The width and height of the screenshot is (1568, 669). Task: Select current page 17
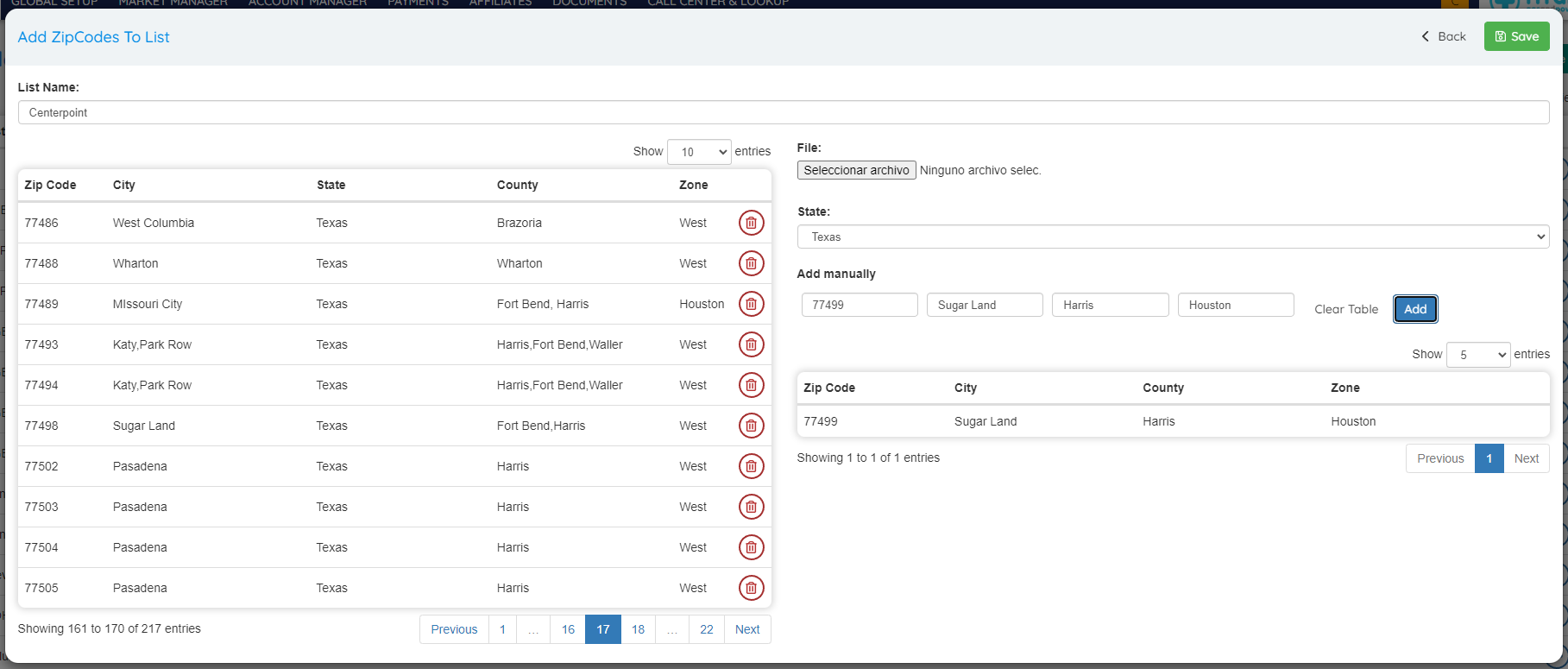[x=603, y=629]
